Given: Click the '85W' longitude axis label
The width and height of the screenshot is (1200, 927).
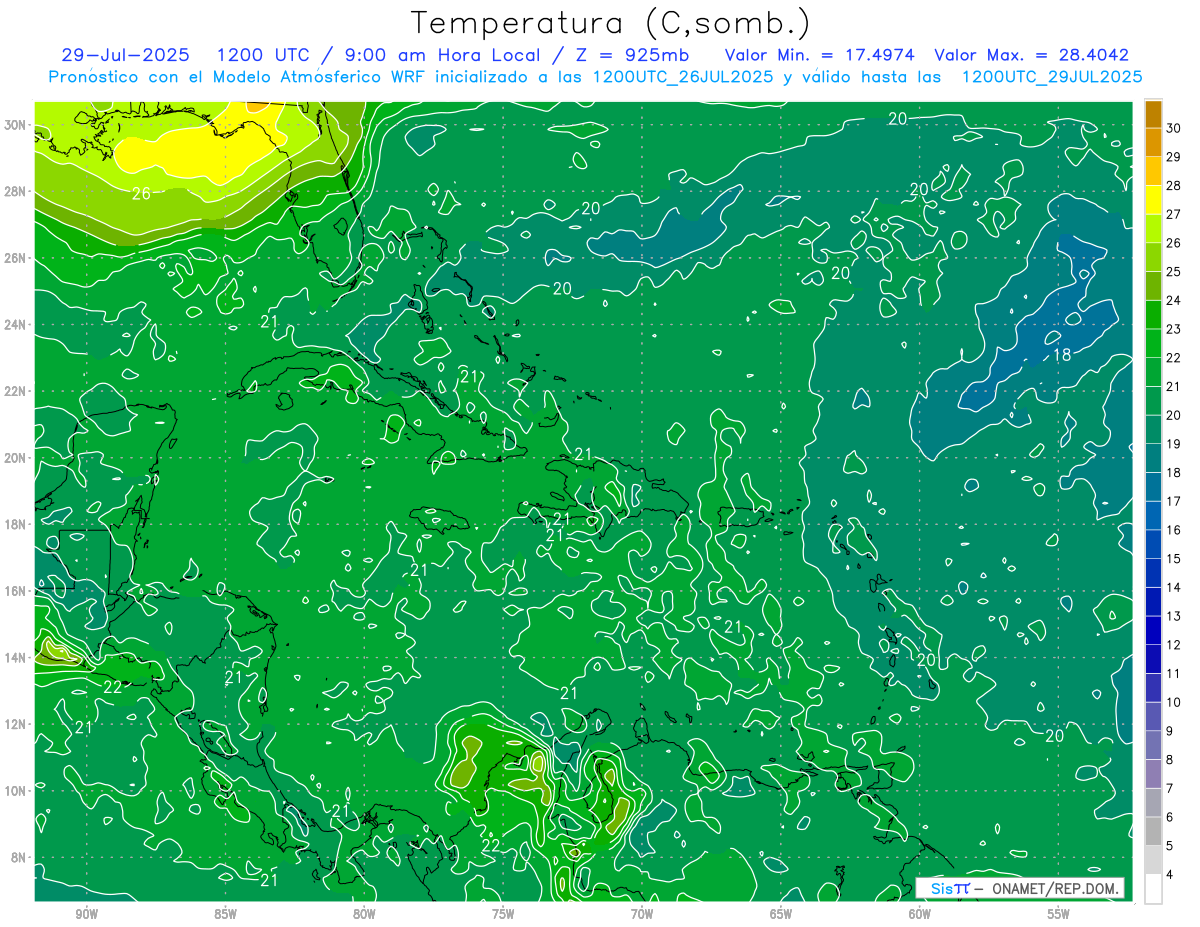Looking at the screenshot, I should click(x=225, y=914).
